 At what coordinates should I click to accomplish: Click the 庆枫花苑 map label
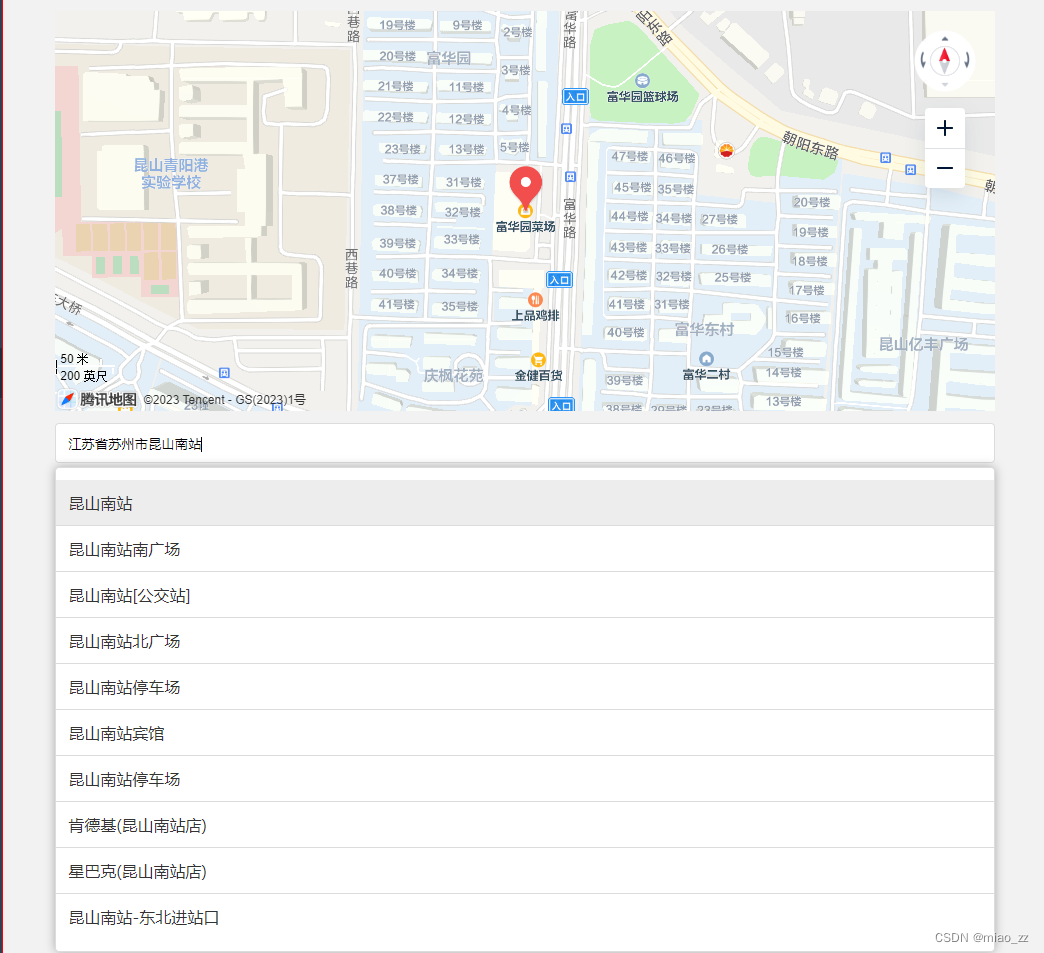453,376
